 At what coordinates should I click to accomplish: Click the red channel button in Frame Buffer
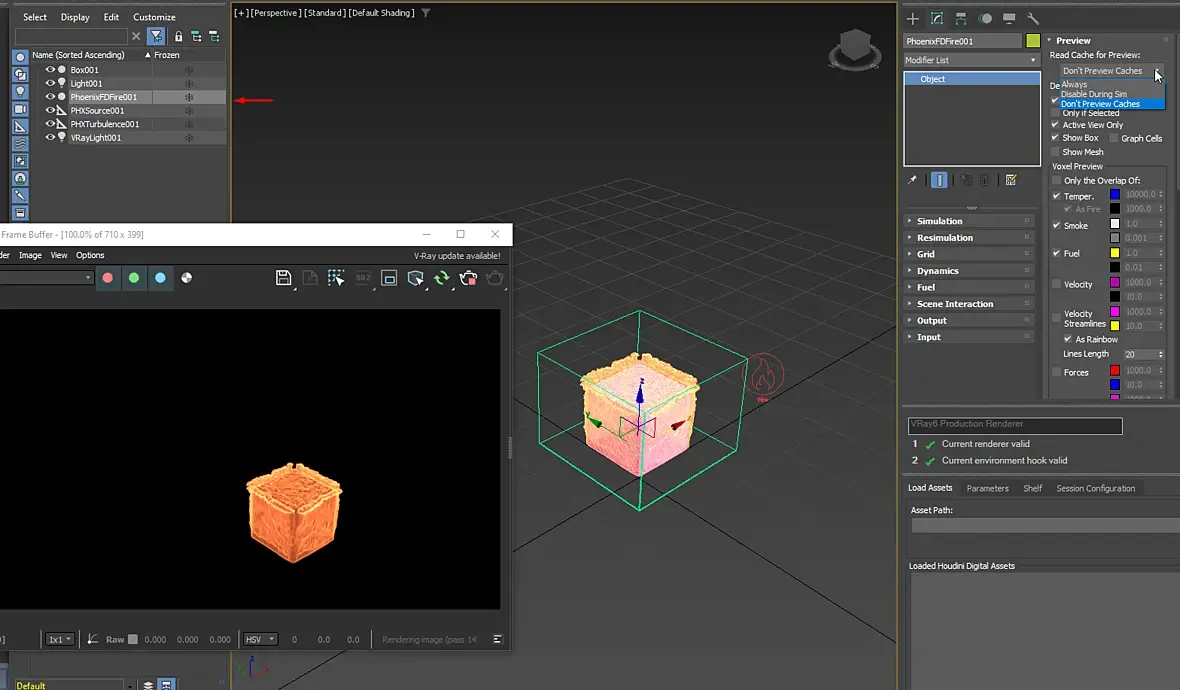pyautogui.click(x=108, y=278)
